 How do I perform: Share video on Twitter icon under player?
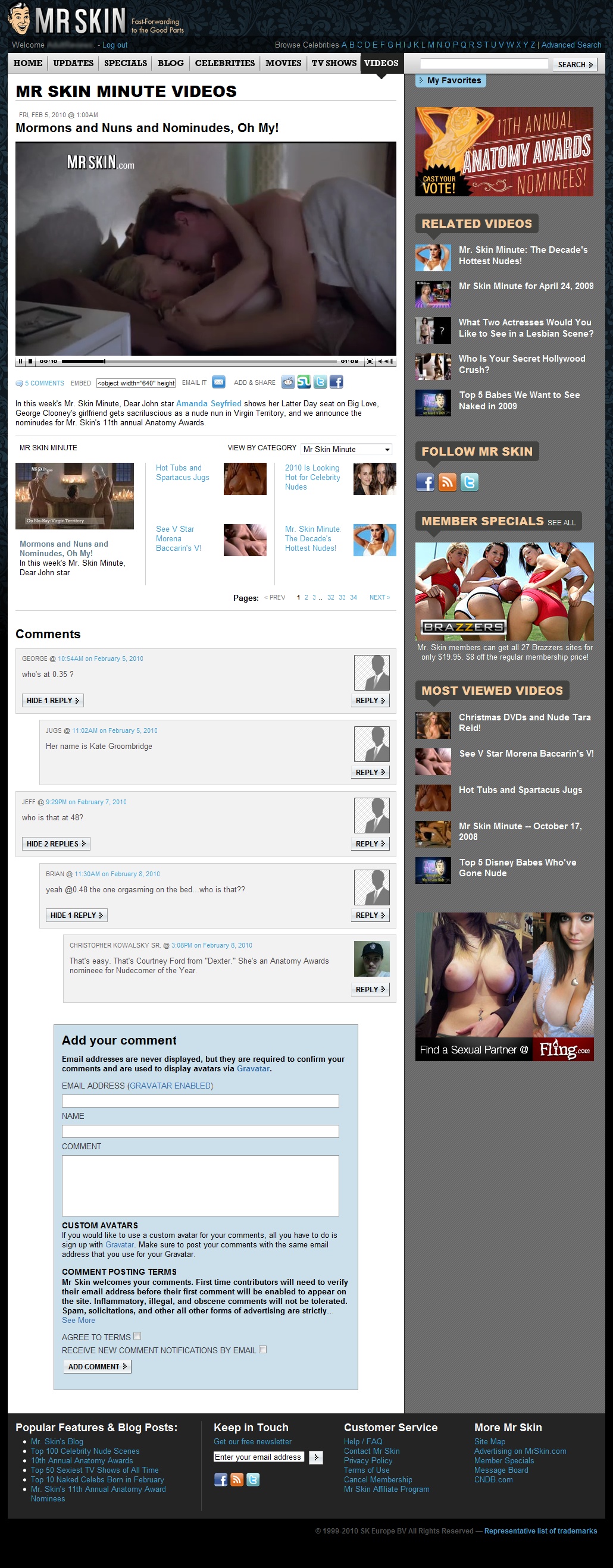tap(320, 382)
